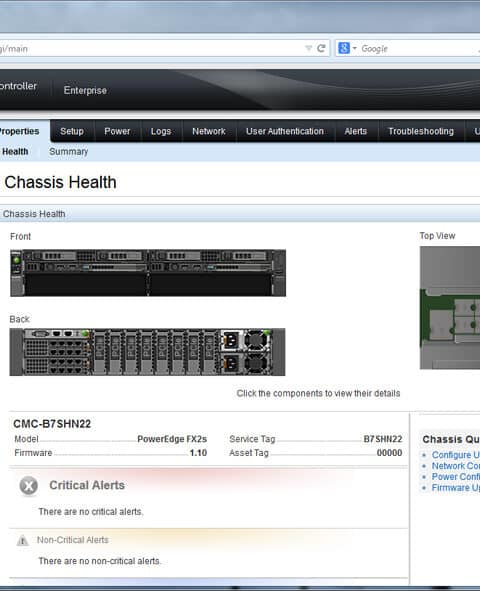The image size is (480, 591).
Task: Click the Front chassis view image
Action: click(148, 273)
